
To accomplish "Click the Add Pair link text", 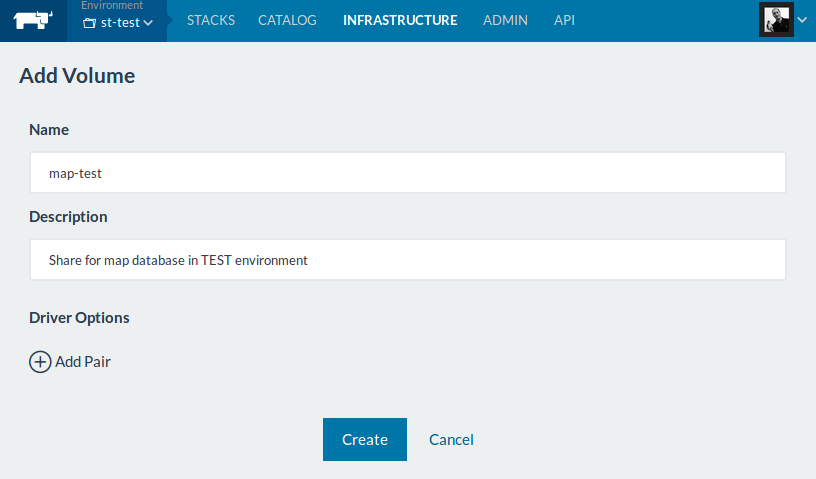I will 83,362.
